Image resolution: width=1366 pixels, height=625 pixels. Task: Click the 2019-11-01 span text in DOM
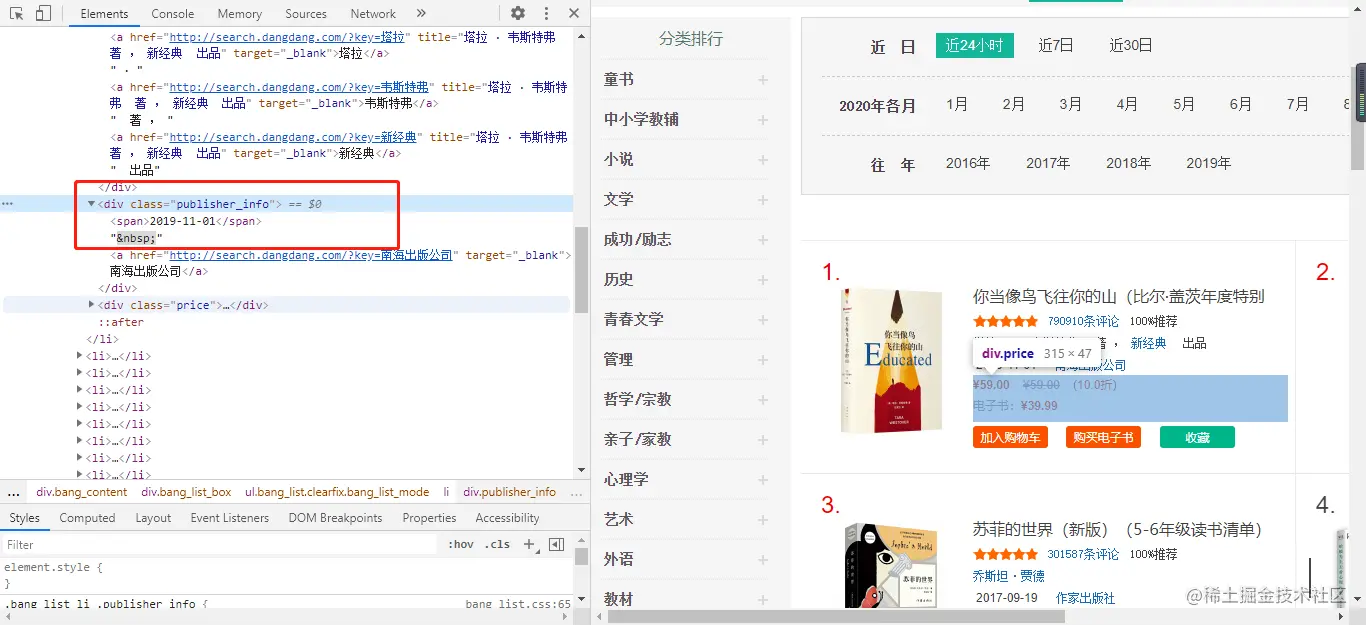click(182, 221)
